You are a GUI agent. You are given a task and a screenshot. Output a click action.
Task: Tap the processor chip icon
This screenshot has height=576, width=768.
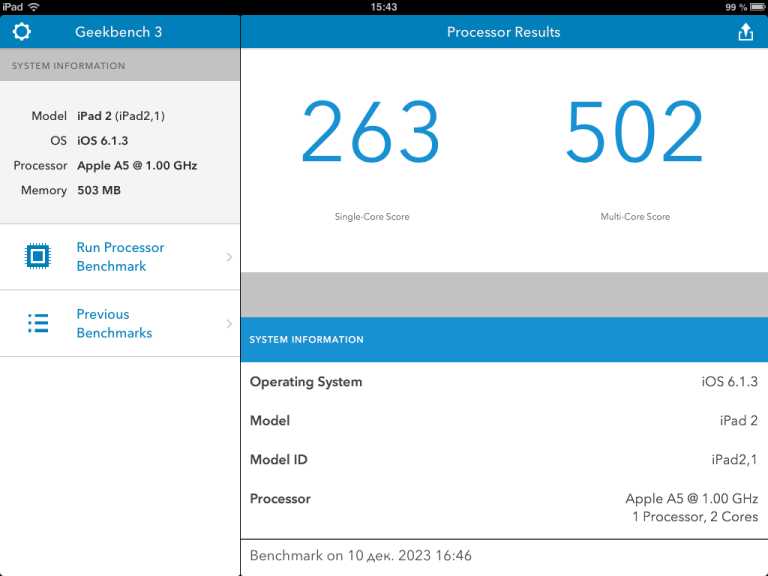[x=38, y=256]
